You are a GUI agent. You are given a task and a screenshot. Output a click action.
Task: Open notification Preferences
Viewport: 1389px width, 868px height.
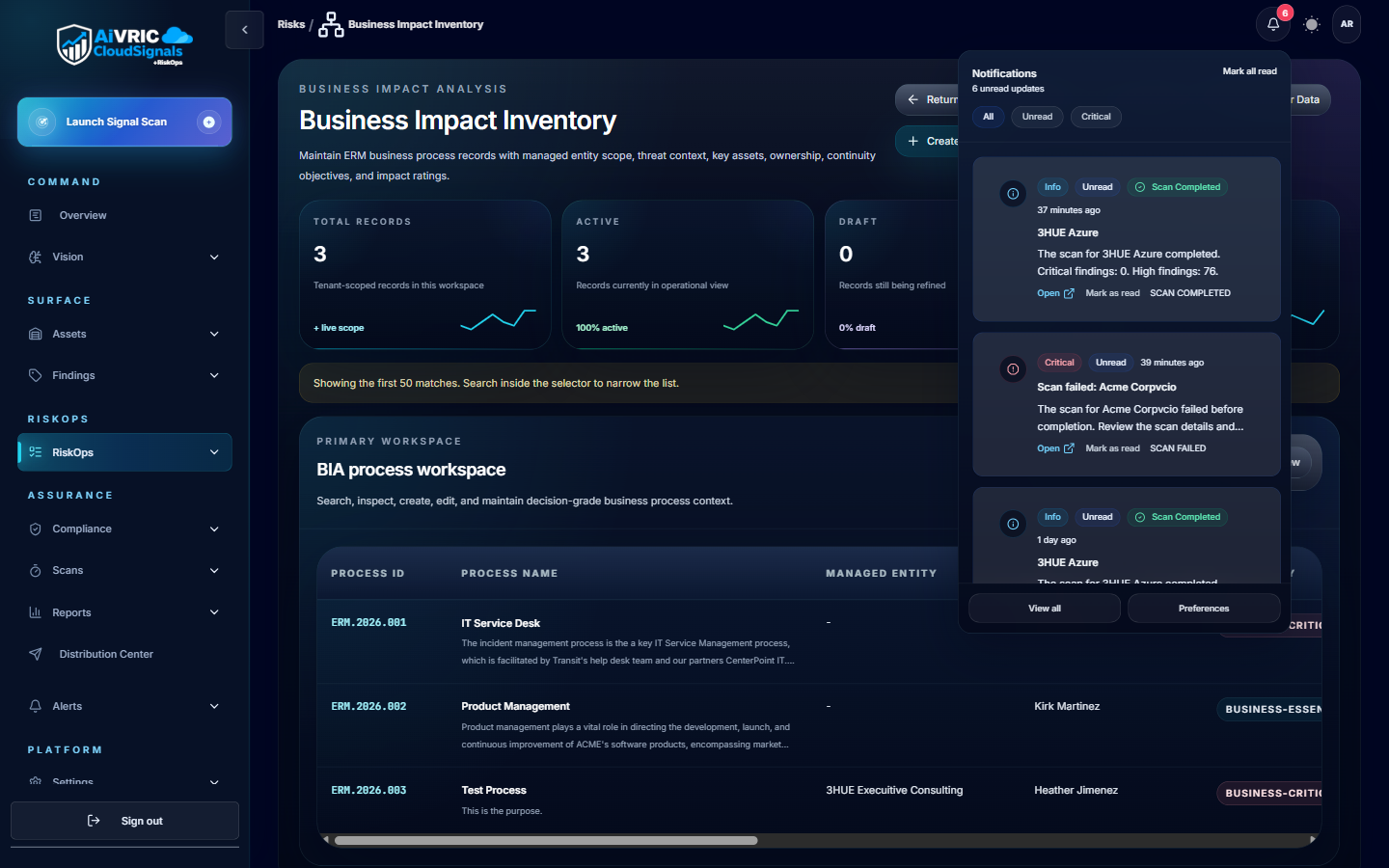(x=1204, y=609)
